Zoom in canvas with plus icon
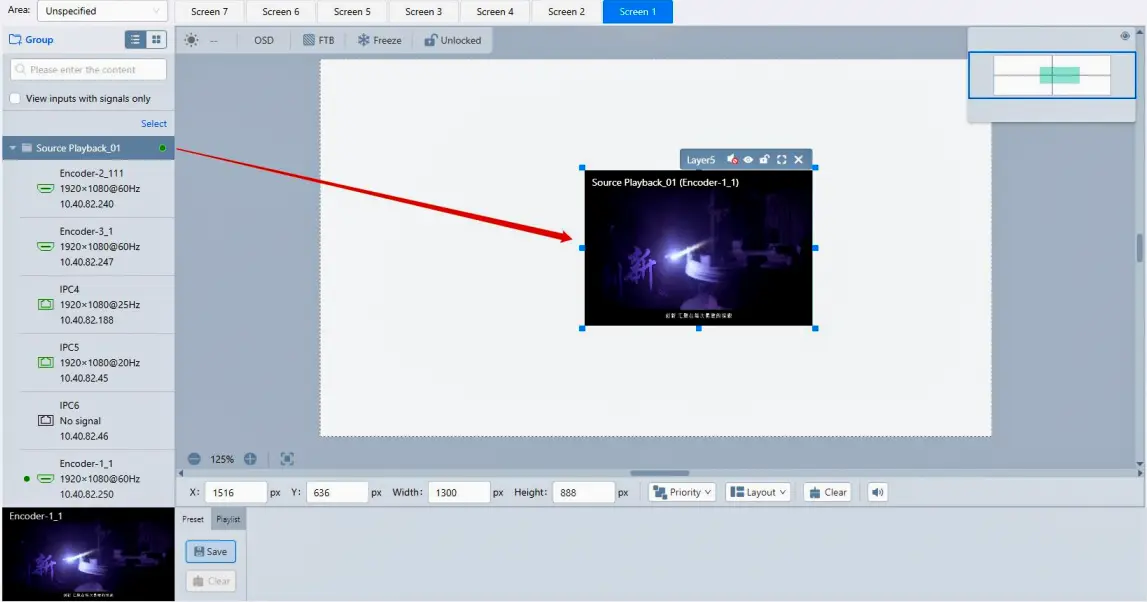This screenshot has width=1147, height=602. [250, 459]
